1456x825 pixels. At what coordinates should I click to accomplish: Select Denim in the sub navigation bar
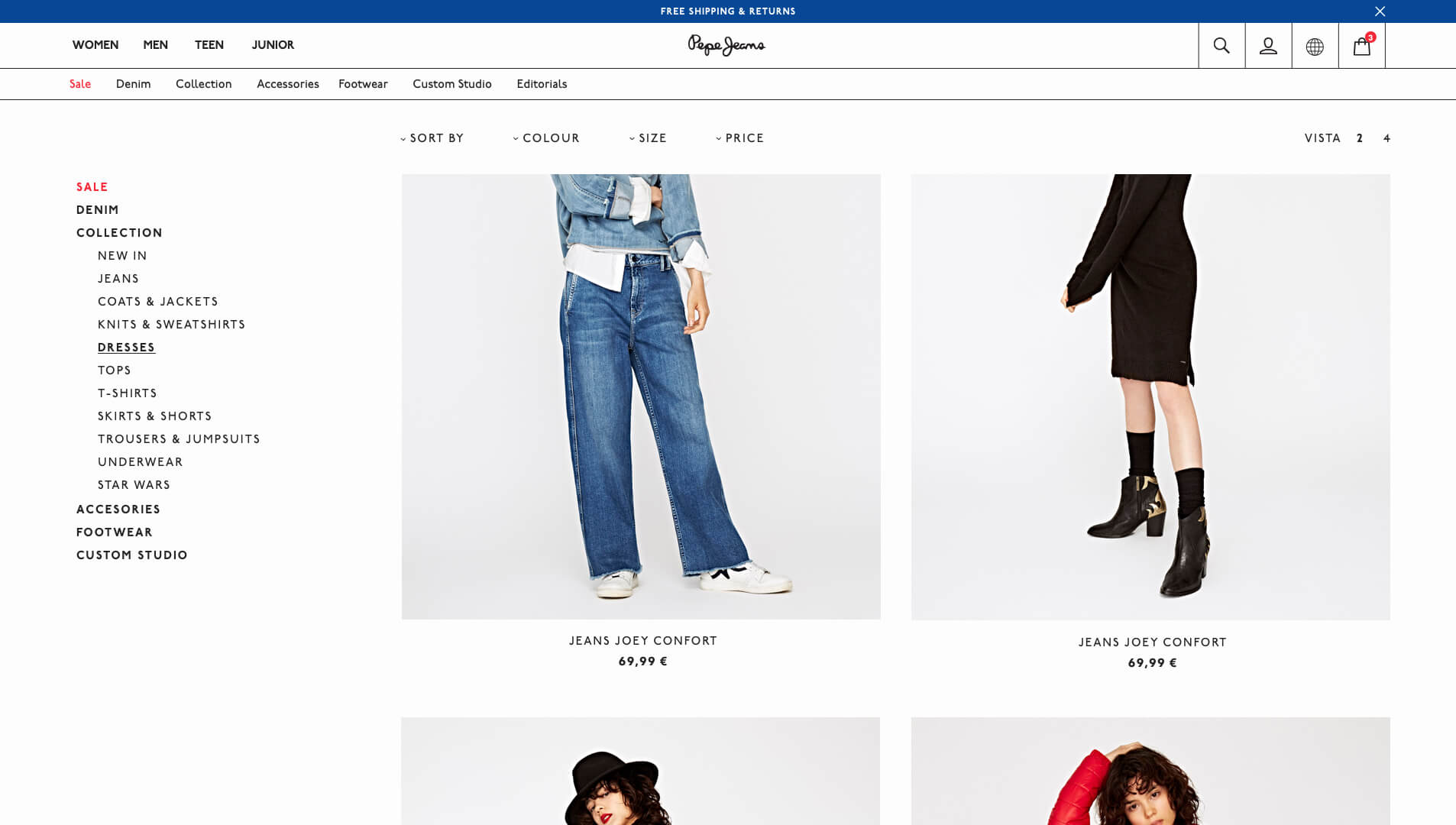pos(133,84)
